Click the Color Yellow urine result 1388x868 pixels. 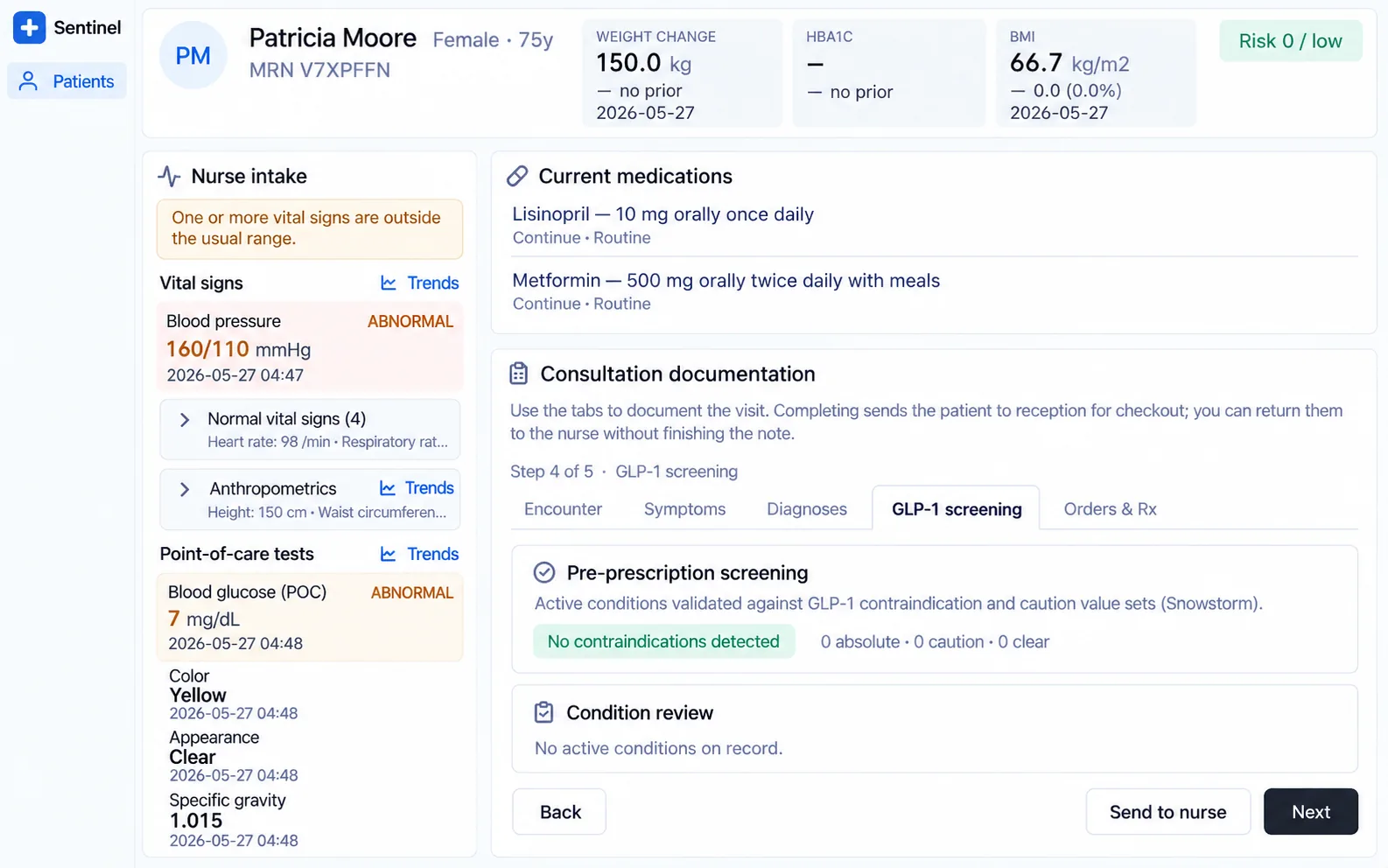(234, 695)
